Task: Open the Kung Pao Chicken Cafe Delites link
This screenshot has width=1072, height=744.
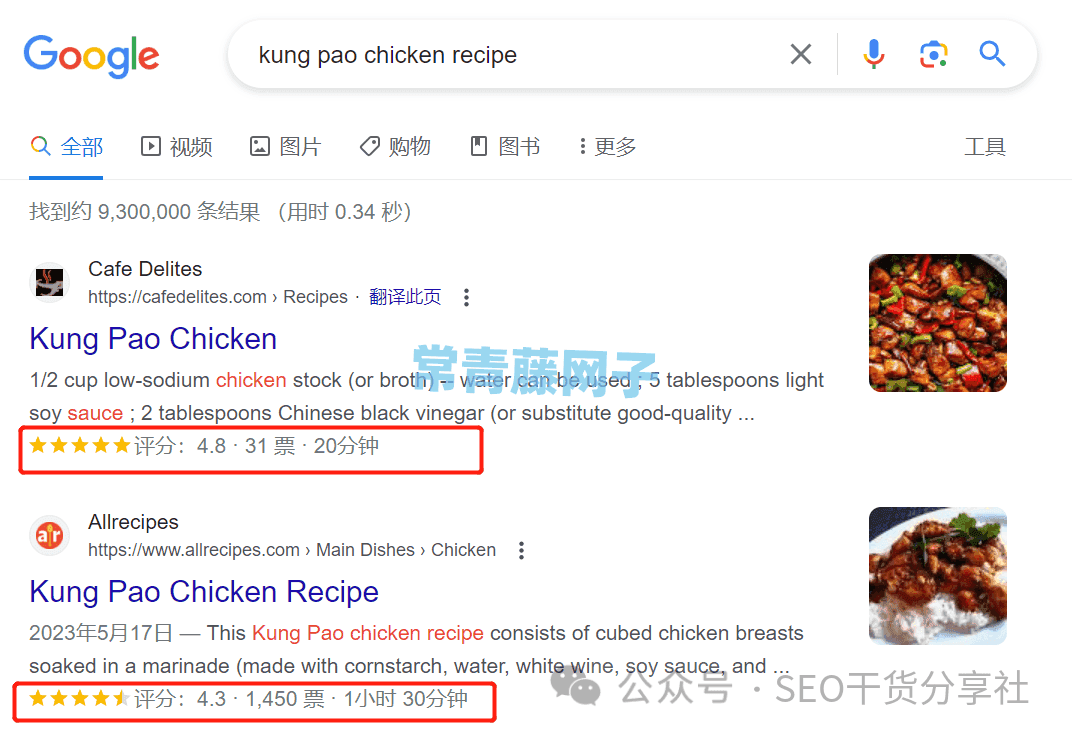Action: [x=153, y=339]
